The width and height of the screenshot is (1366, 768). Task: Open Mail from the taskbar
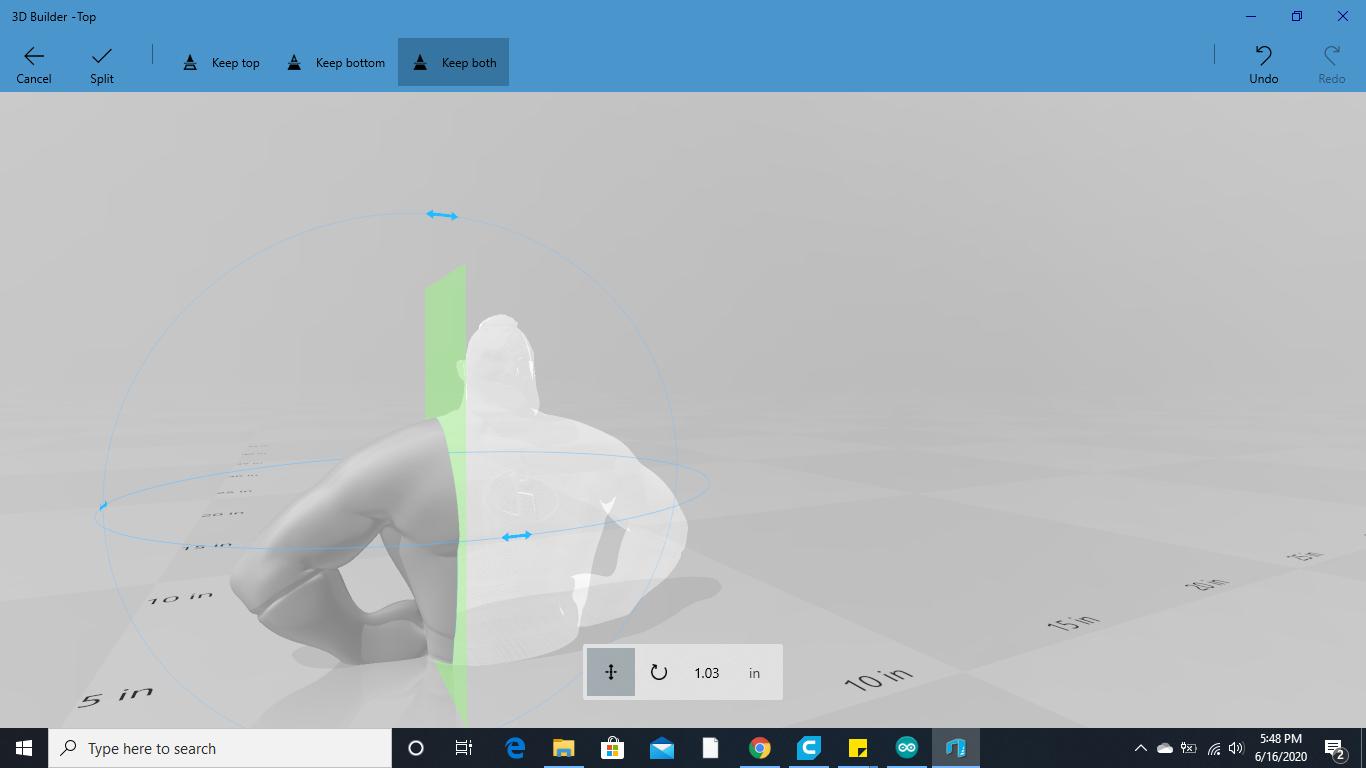(x=661, y=747)
